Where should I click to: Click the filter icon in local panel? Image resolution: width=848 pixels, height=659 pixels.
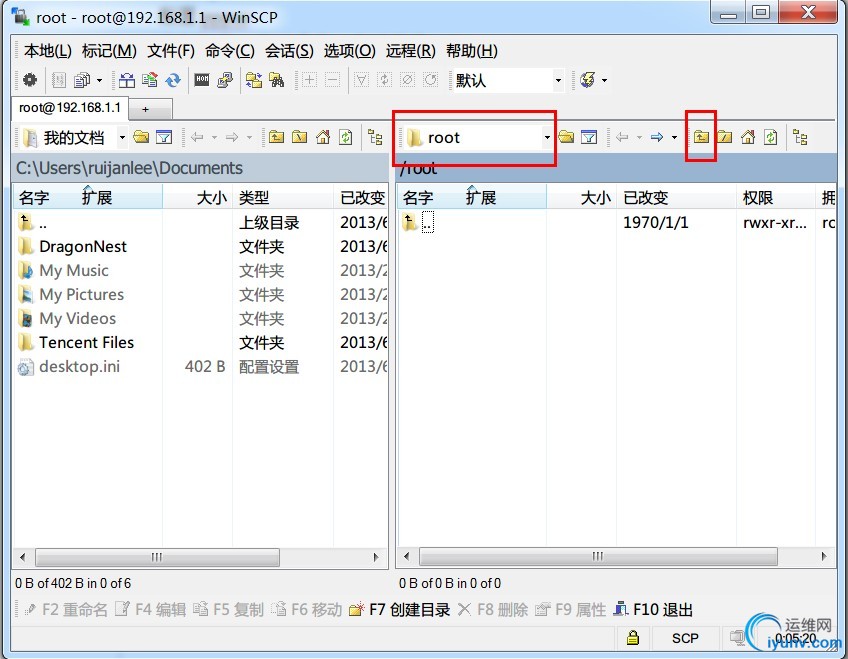pos(164,137)
